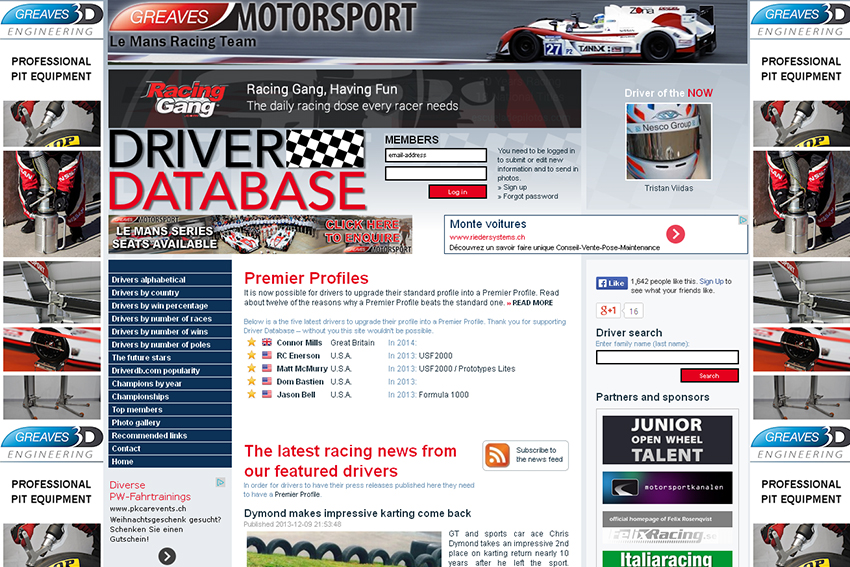Click AdChoices icon on Diverse PW-Fahrtrainings ad
The height and width of the screenshot is (567, 850).
point(221,482)
